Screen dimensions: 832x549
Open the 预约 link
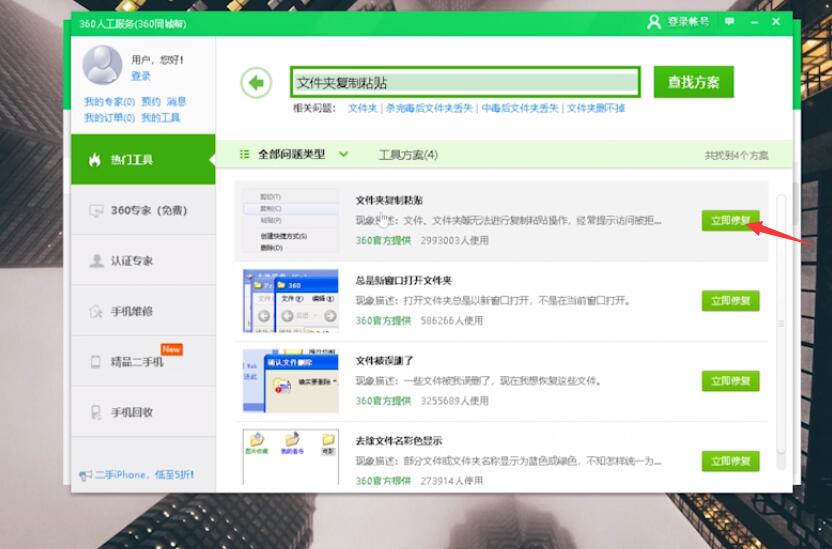(x=151, y=101)
